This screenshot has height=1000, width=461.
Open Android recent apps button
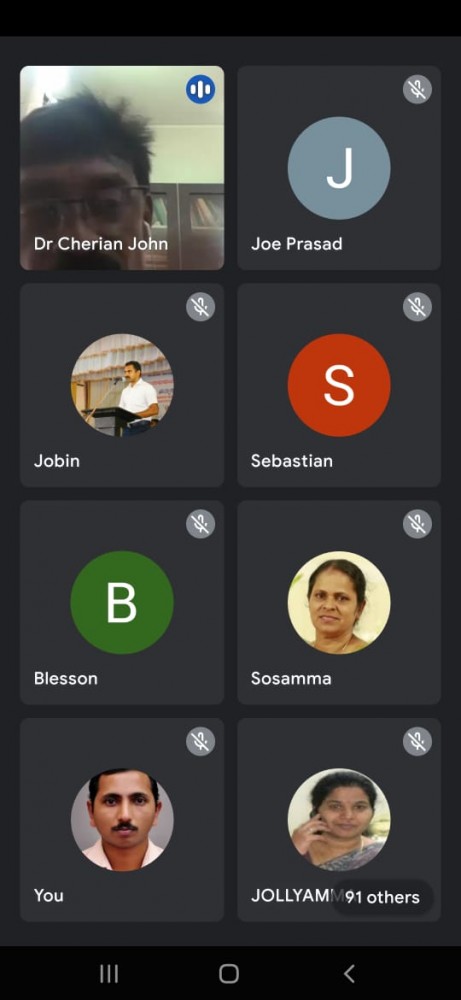pos(109,973)
